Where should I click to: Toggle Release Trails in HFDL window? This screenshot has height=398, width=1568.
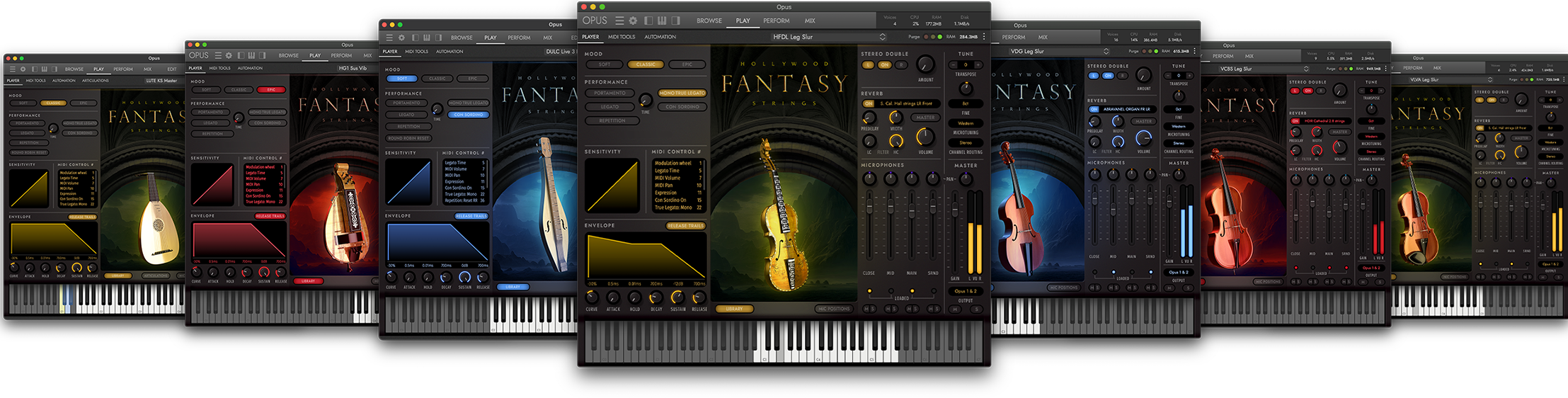pyautogui.click(x=685, y=226)
